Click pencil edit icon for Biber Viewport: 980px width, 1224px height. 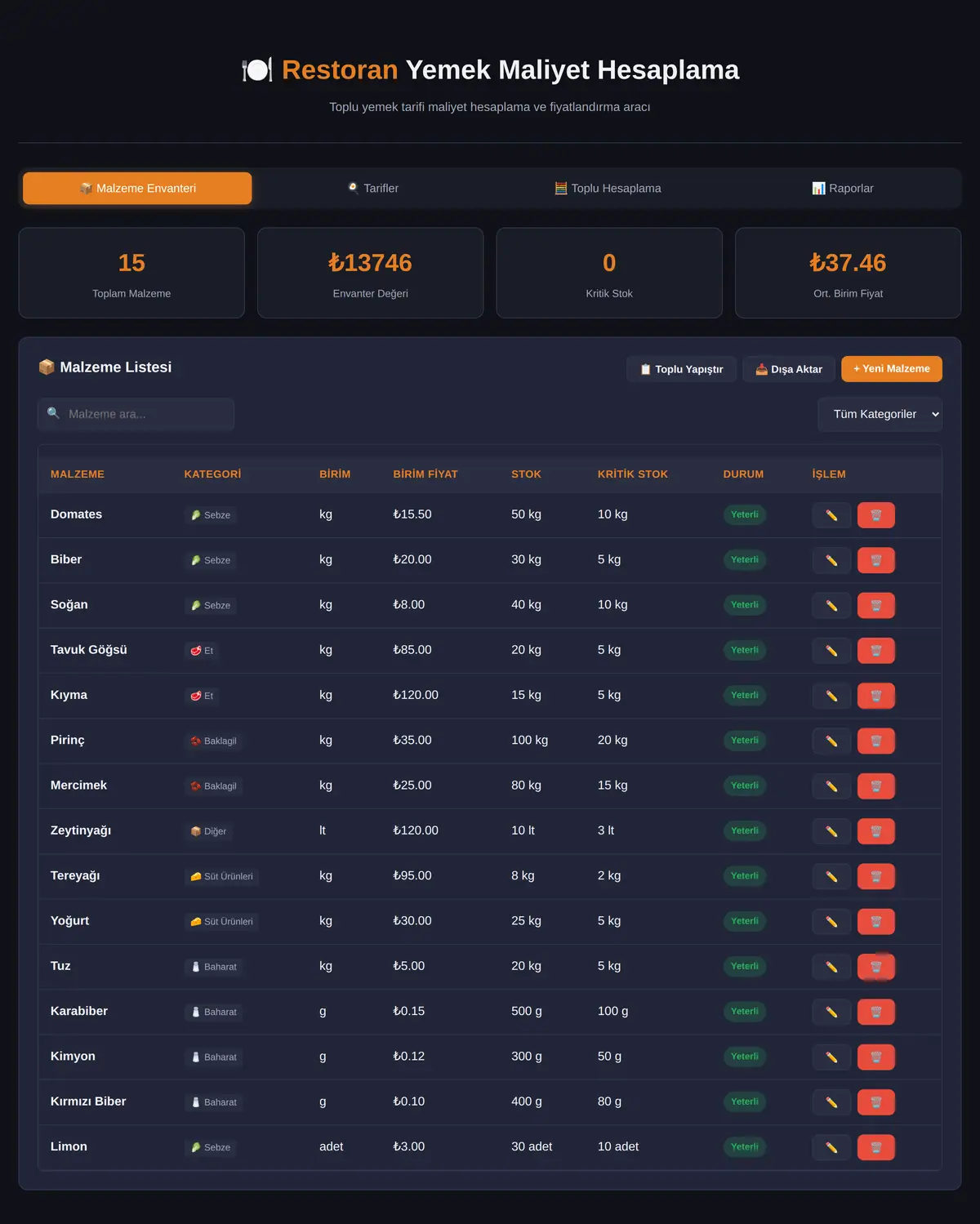(x=831, y=560)
